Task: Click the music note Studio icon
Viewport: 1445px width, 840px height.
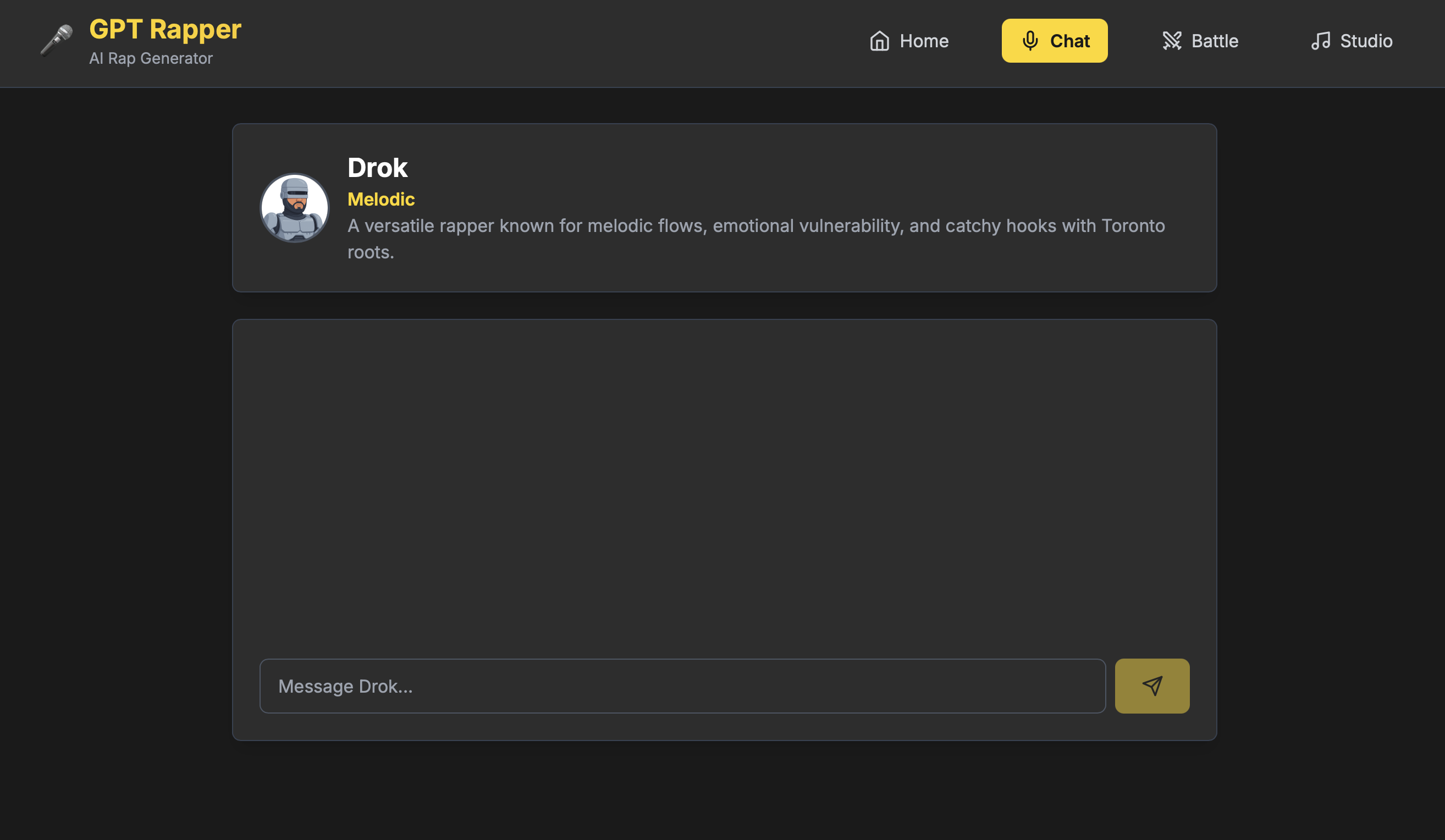Action: pyautogui.click(x=1320, y=41)
